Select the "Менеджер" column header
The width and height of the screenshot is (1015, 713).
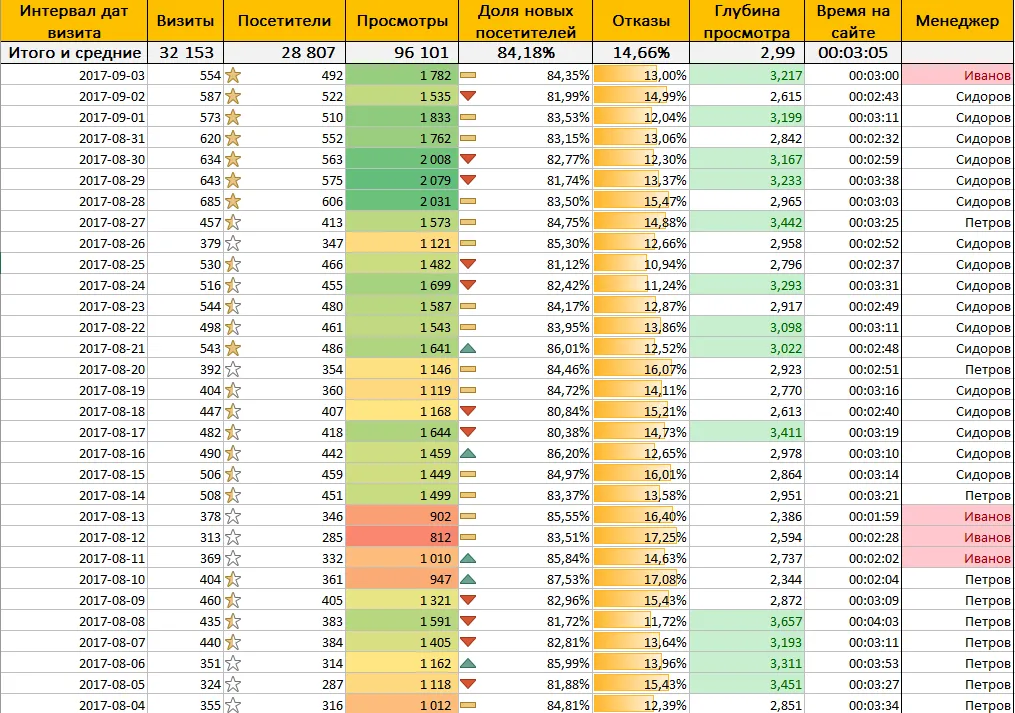pyautogui.click(x=957, y=21)
